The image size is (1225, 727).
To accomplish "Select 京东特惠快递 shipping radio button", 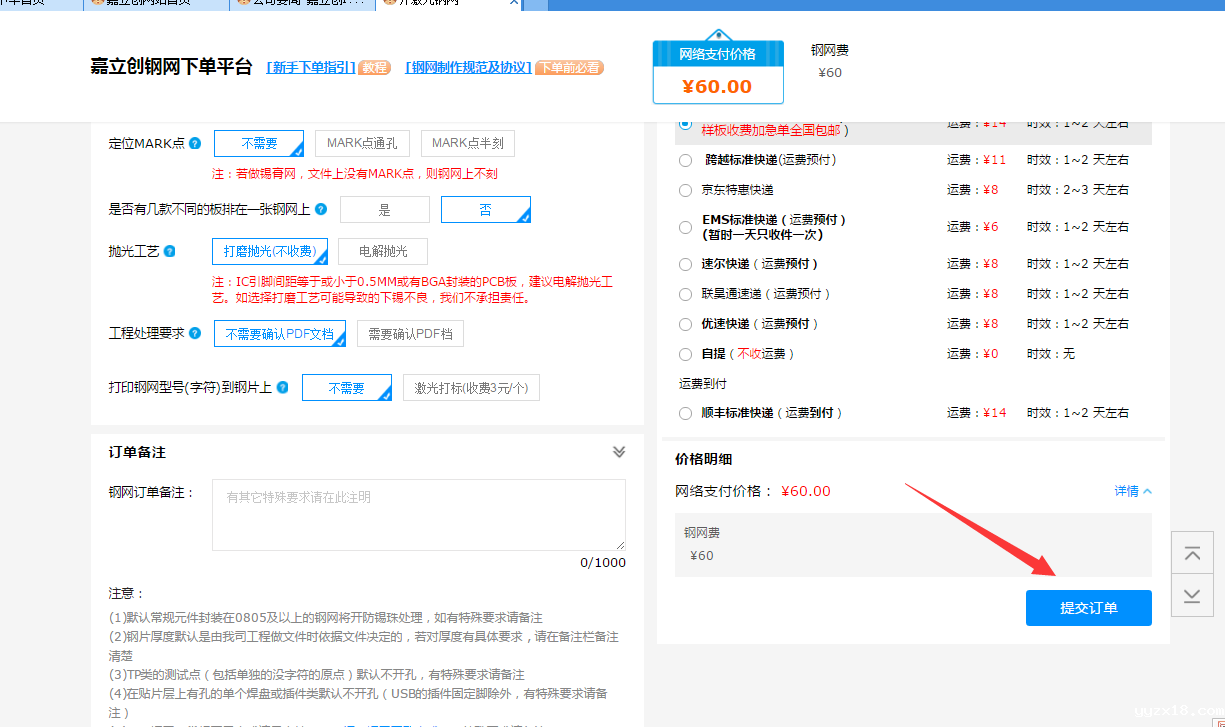I will click(x=685, y=190).
